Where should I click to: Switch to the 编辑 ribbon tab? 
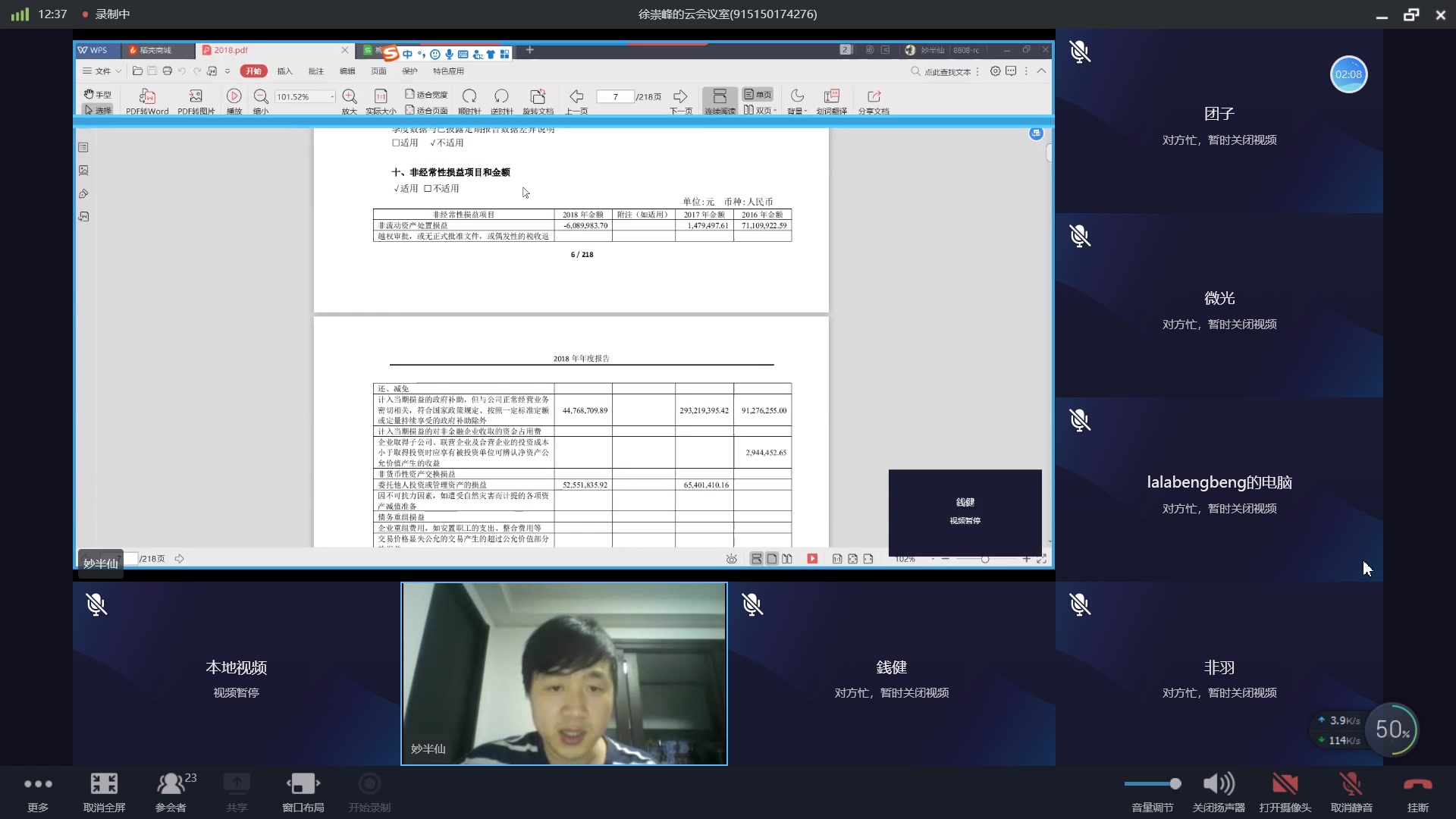pos(347,71)
